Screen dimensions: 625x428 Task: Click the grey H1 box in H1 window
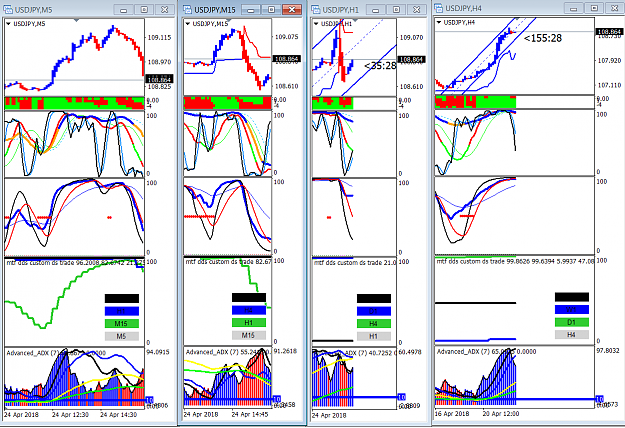pyautogui.click(x=373, y=336)
